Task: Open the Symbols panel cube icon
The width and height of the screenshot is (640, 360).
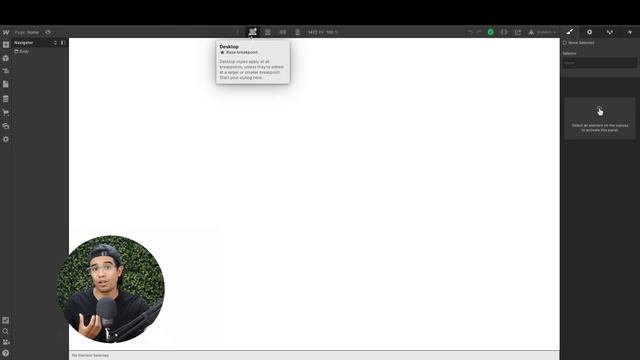Action: (6, 58)
